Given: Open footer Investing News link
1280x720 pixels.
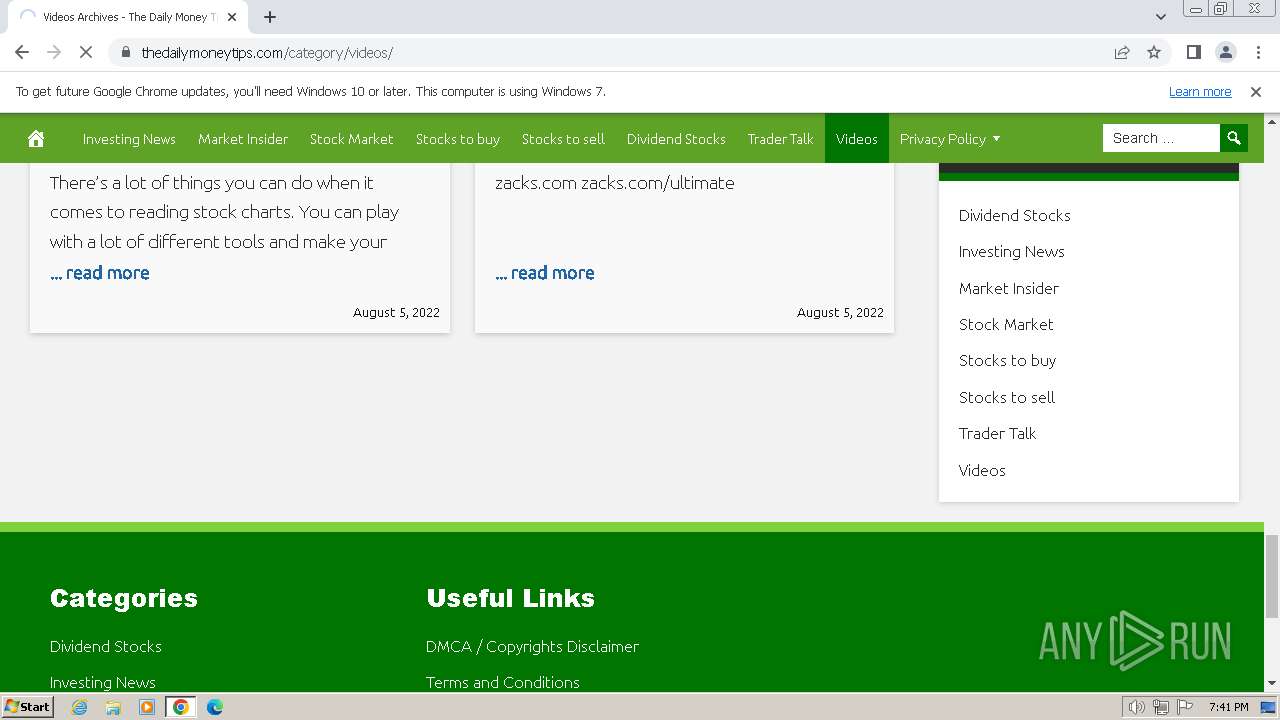Looking at the screenshot, I should click(103, 683).
